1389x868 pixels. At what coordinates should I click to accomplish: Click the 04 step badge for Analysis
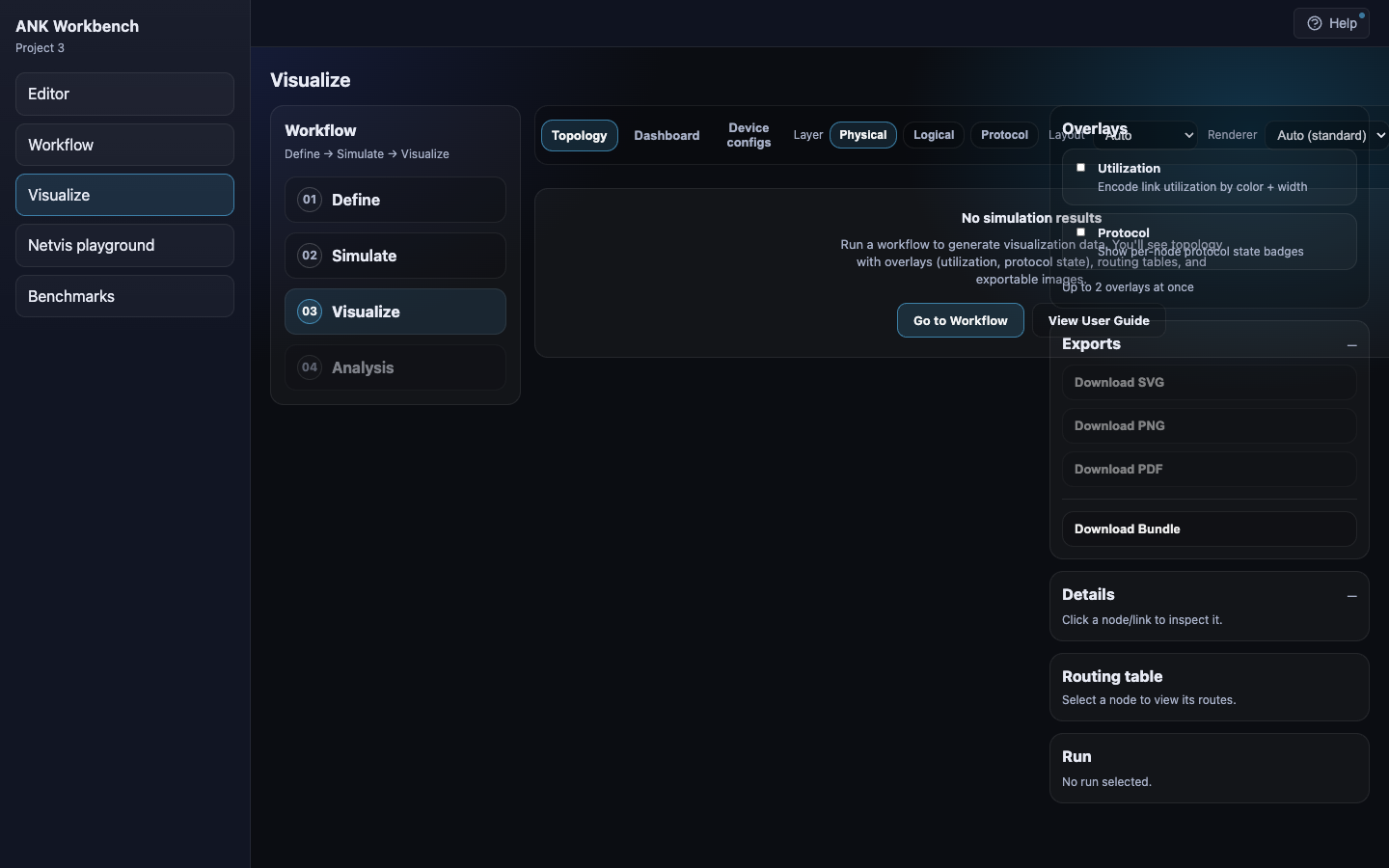pyautogui.click(x=310, y=367)
